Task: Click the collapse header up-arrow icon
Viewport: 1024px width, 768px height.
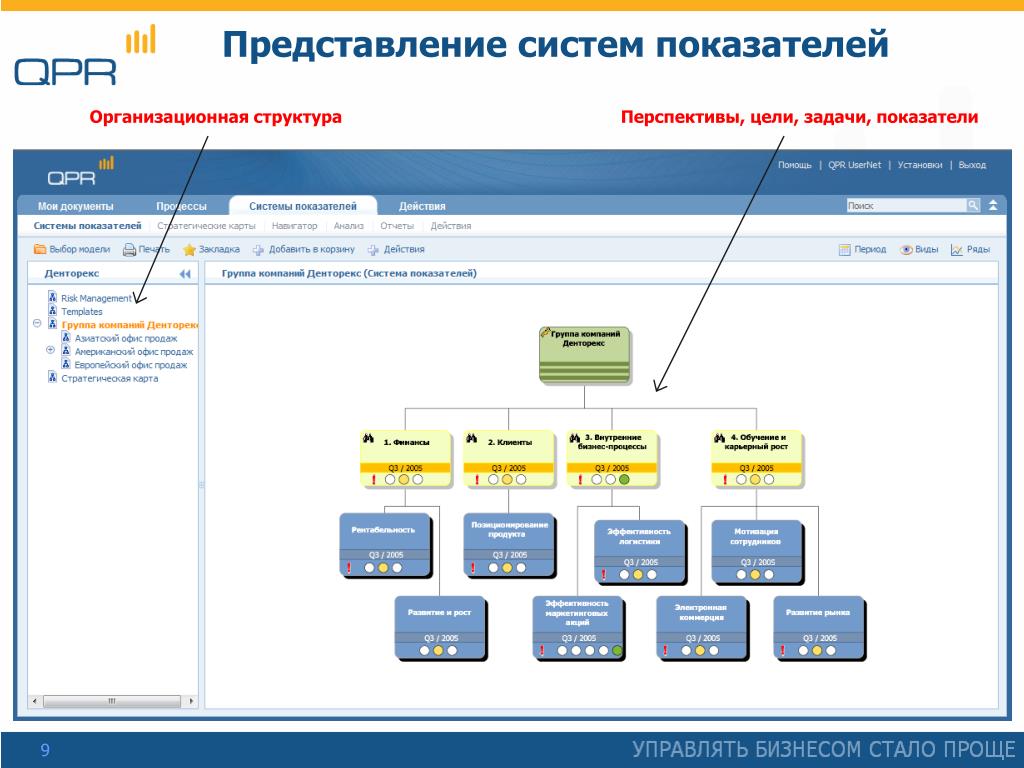Action: 993,205
